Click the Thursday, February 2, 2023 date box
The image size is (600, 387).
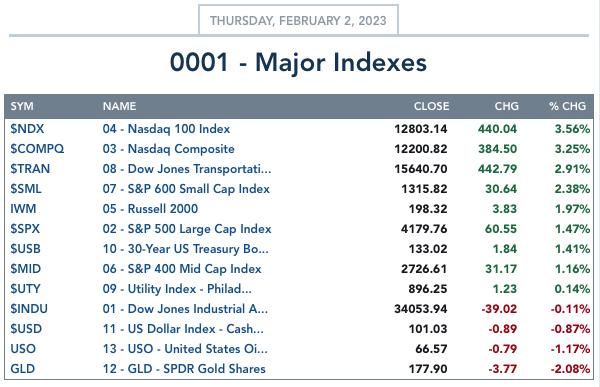click(x=298, y=20)
